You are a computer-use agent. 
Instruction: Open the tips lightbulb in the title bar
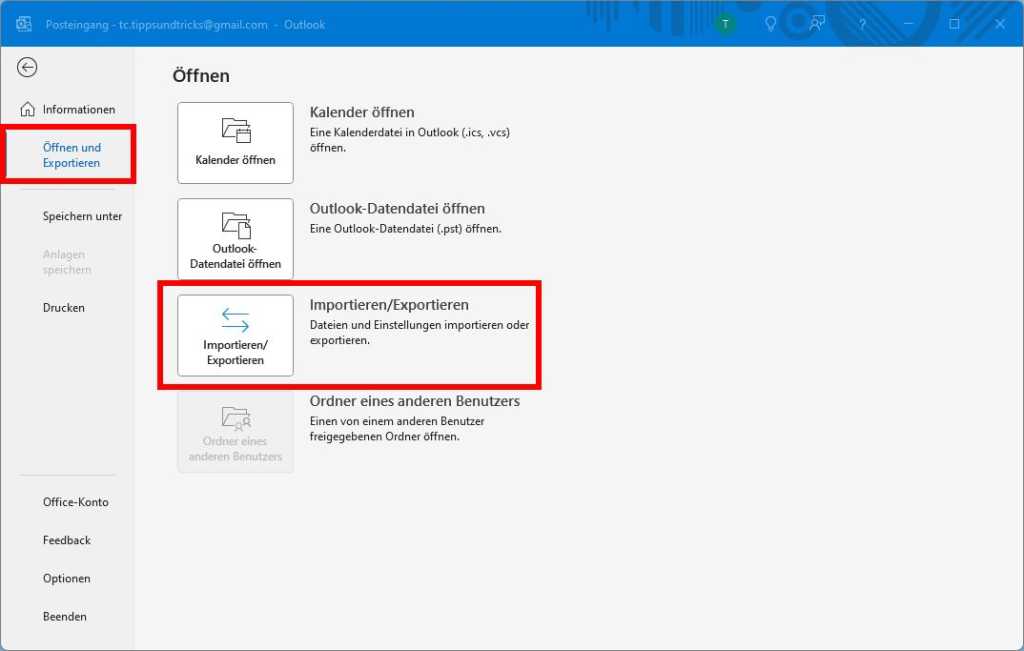[x=770, y=24]
